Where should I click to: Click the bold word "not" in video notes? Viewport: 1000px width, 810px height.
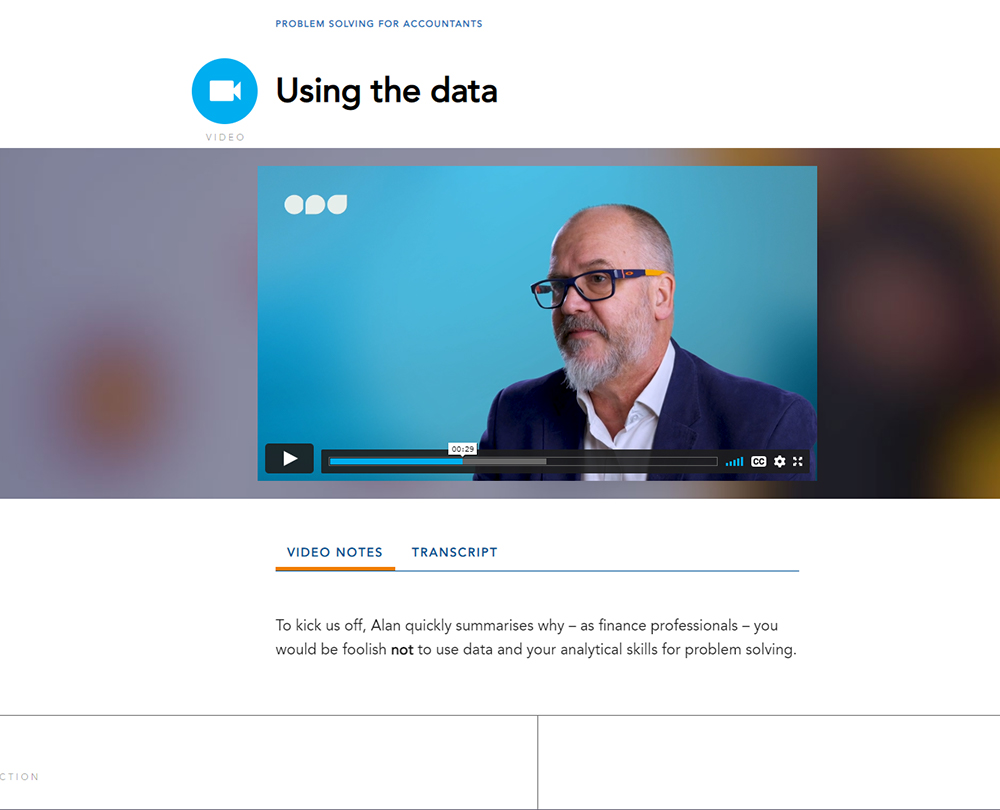(x=402, y=649)
